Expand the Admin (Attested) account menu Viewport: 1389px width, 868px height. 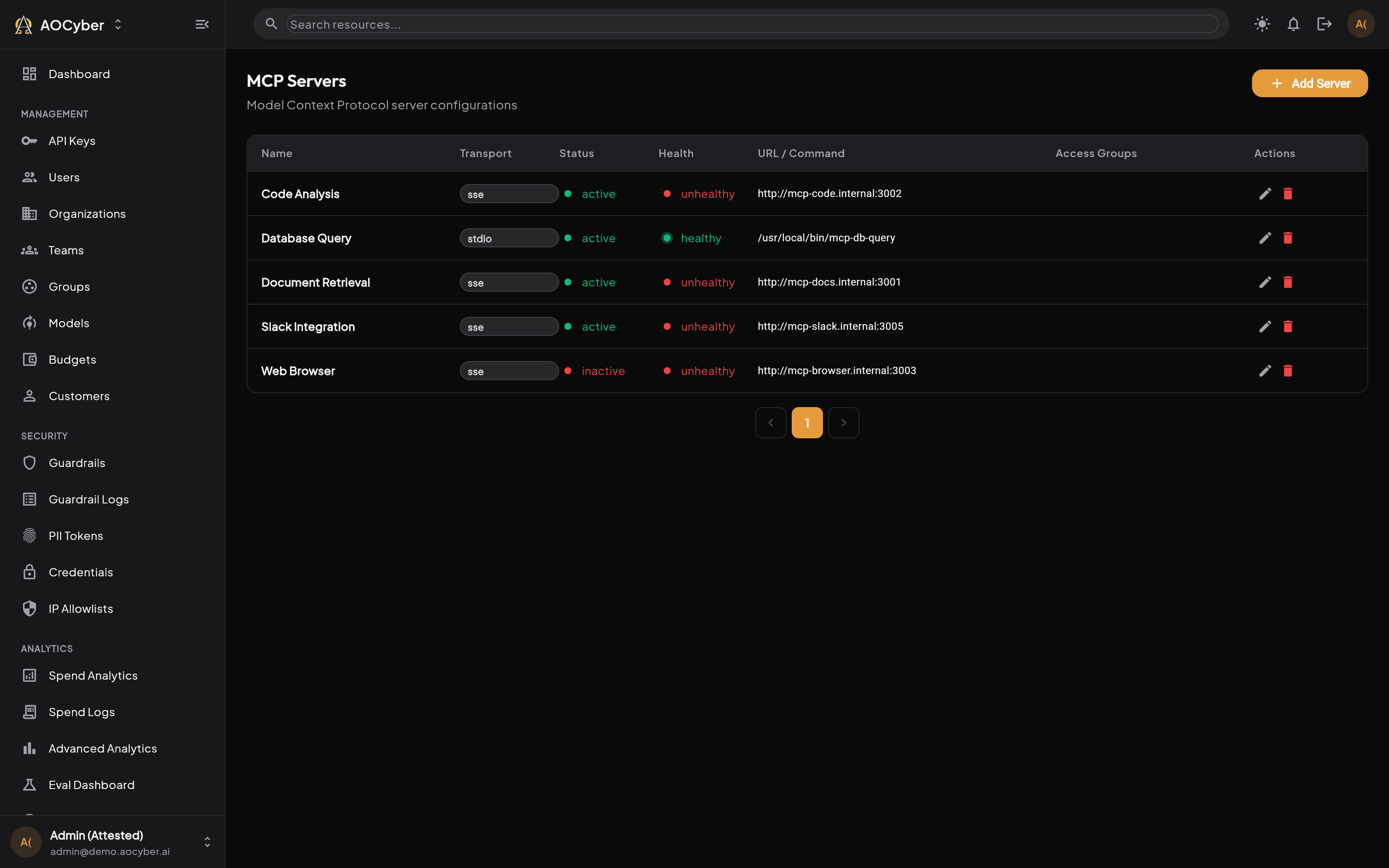[207, 842]
